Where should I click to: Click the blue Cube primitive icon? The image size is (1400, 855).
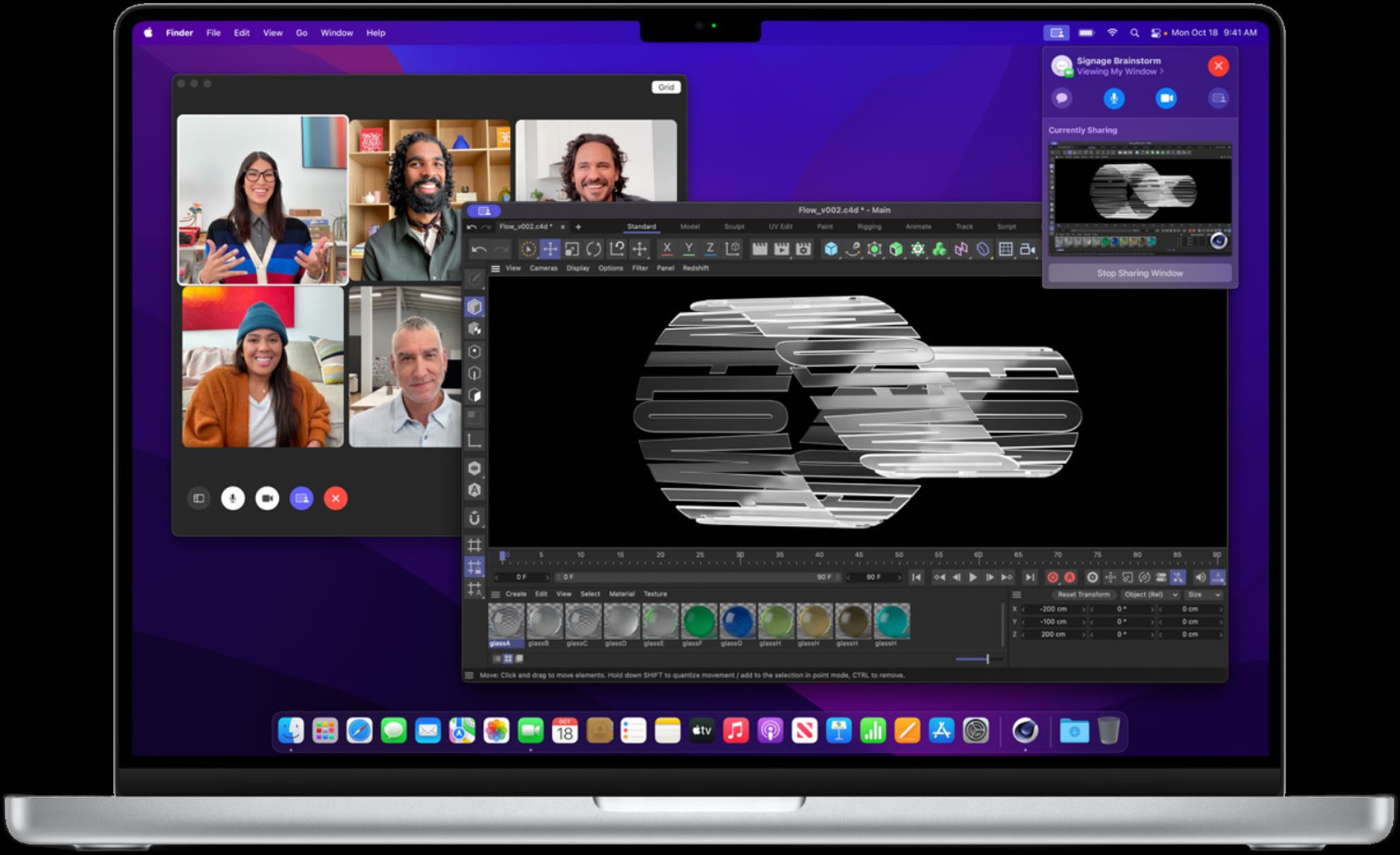point(831,249)
